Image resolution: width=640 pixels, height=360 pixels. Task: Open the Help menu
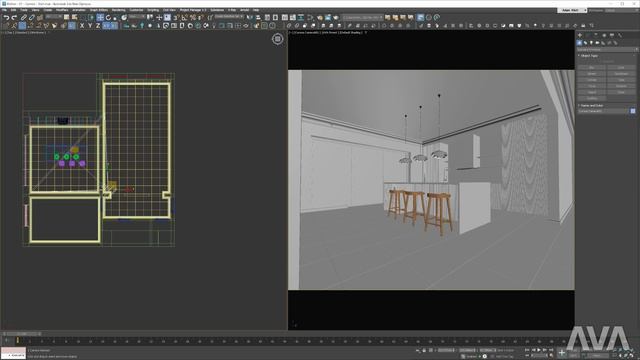pos(256,10)
